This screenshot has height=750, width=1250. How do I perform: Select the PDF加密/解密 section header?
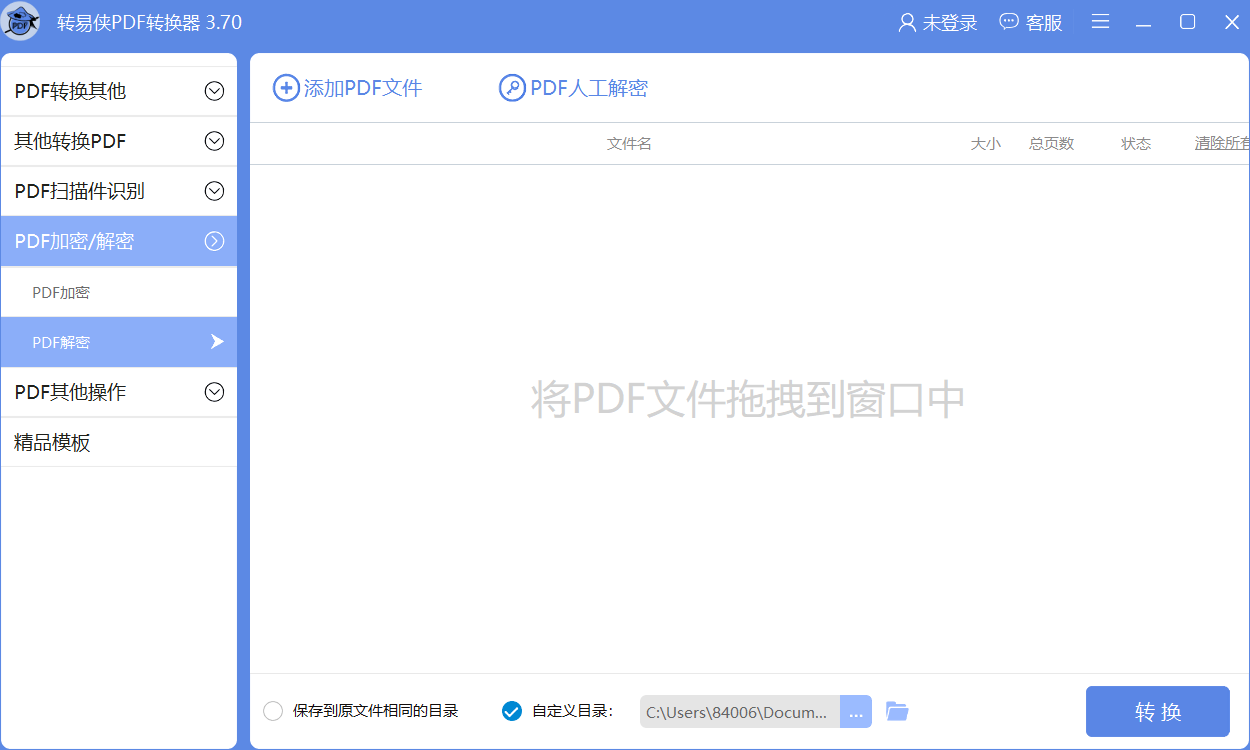click(x=119, y=241)
